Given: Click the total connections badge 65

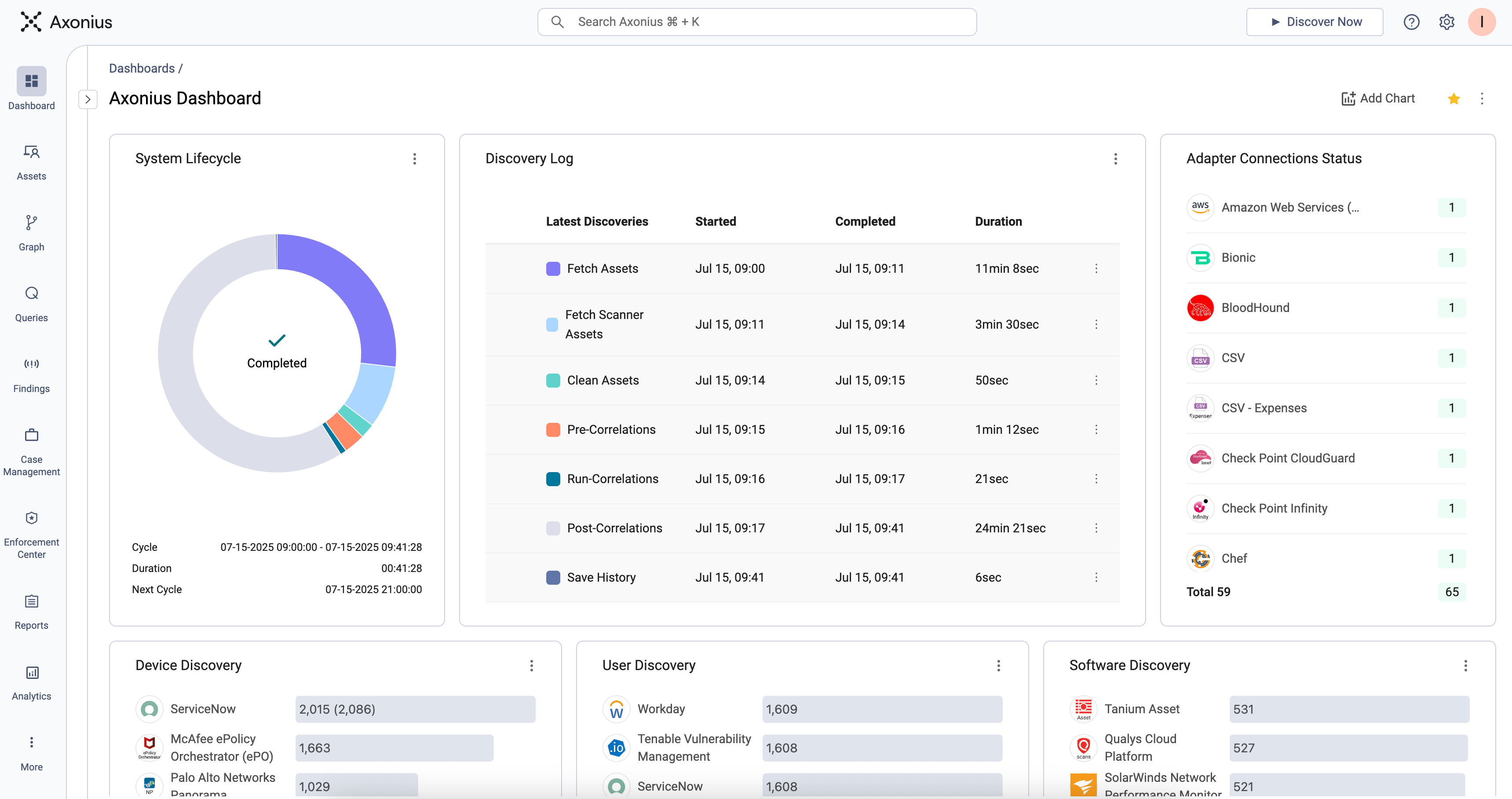Looking at the screenshot, I should (x=1452, y=592).
